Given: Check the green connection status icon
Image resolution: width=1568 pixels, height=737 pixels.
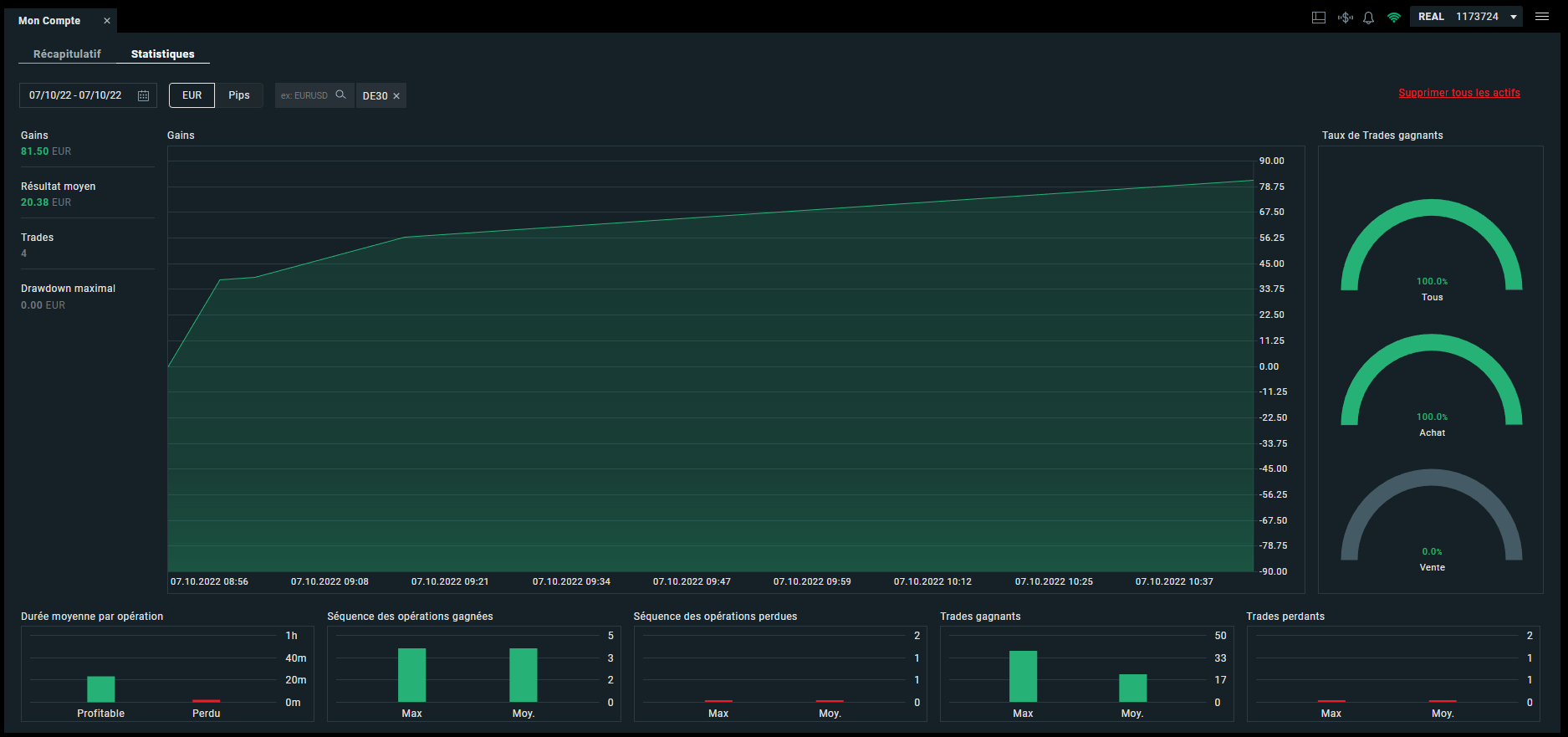Looking at the screenshot, I should (x=1393, y=18).
